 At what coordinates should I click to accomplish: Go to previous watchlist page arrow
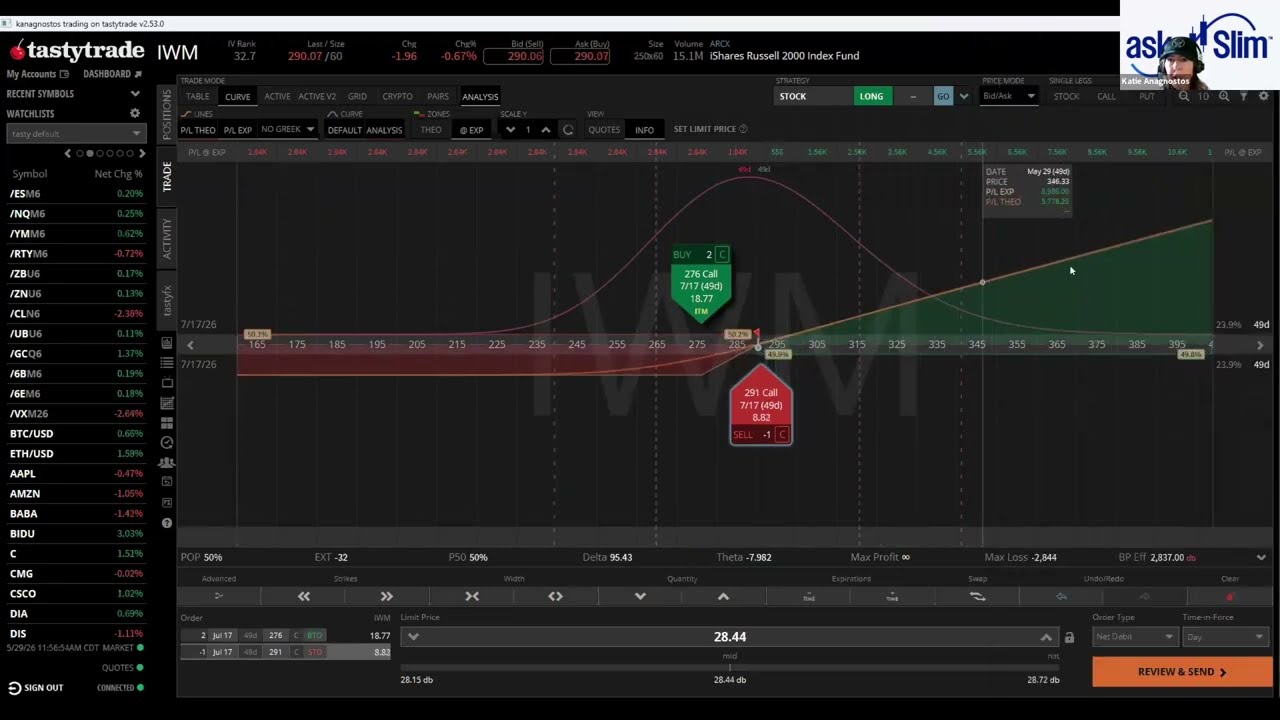coord(68,153)
